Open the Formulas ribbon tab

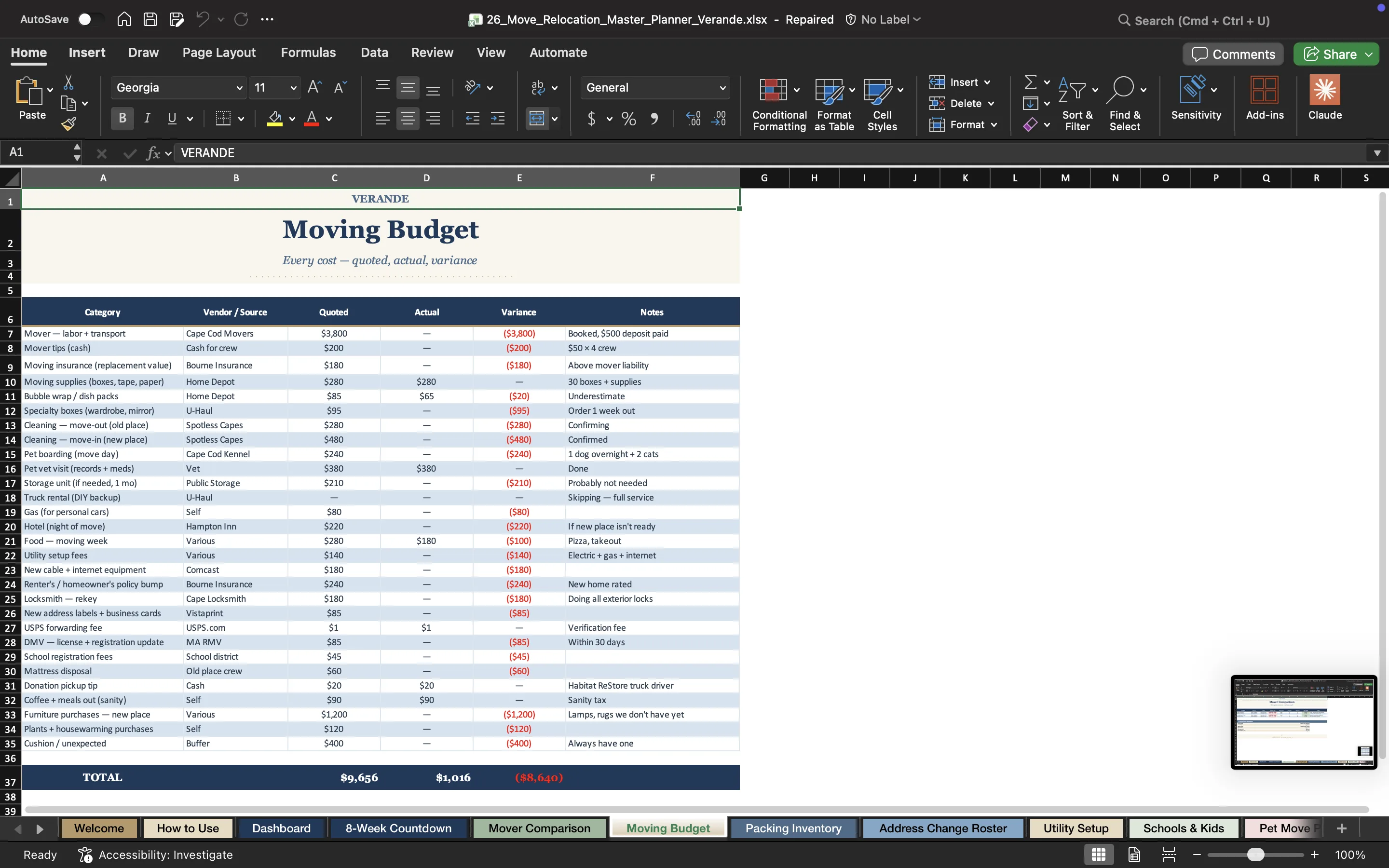coord(308,52)
